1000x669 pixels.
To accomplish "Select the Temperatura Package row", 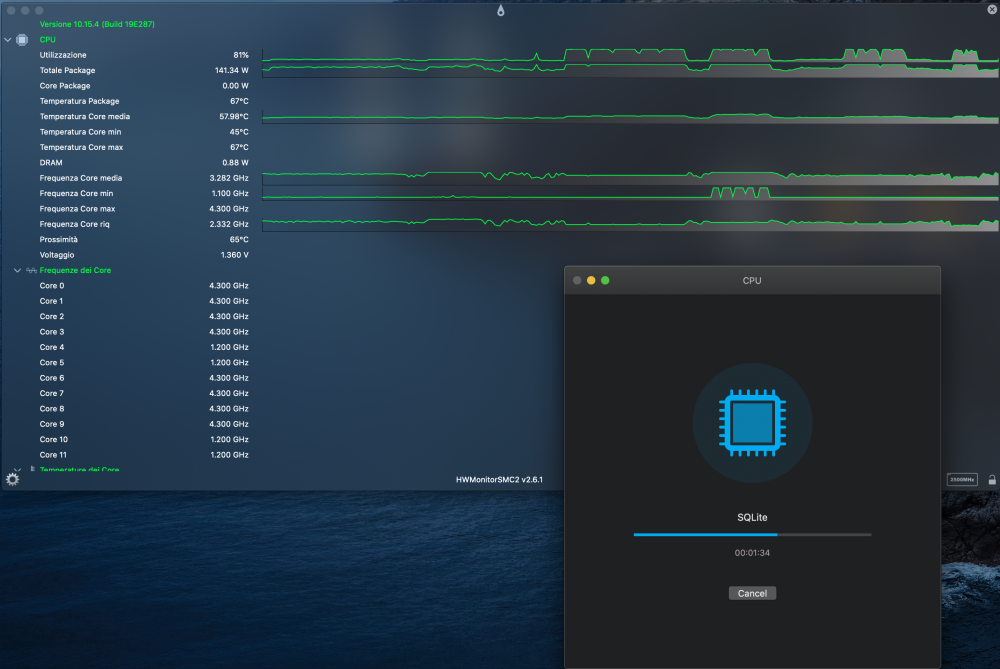I will tap(143, 101).
